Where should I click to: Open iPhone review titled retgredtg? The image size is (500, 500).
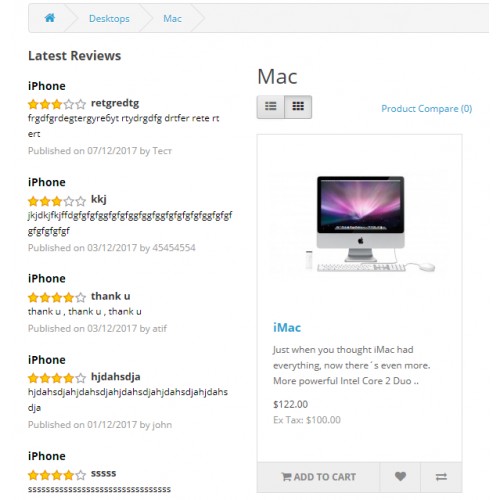(x=47, y=86)
